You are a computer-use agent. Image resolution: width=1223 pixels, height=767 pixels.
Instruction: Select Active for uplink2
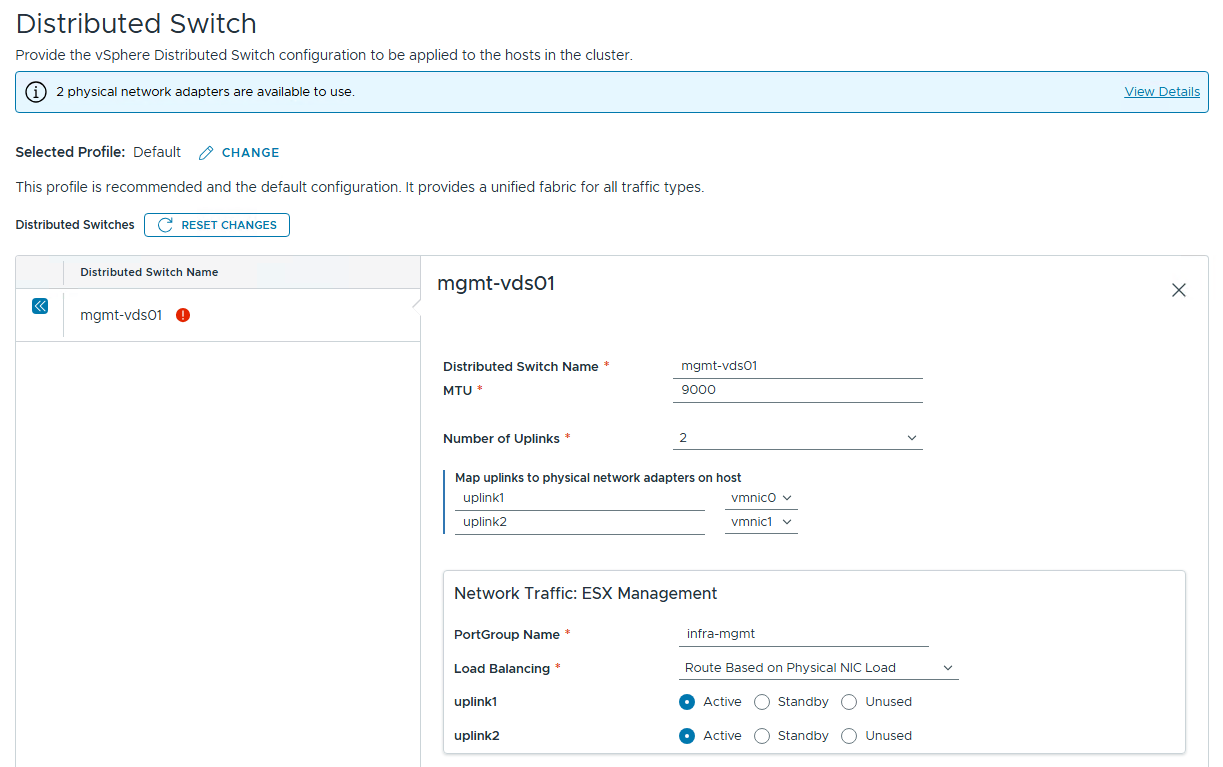(x=687, y=736)
